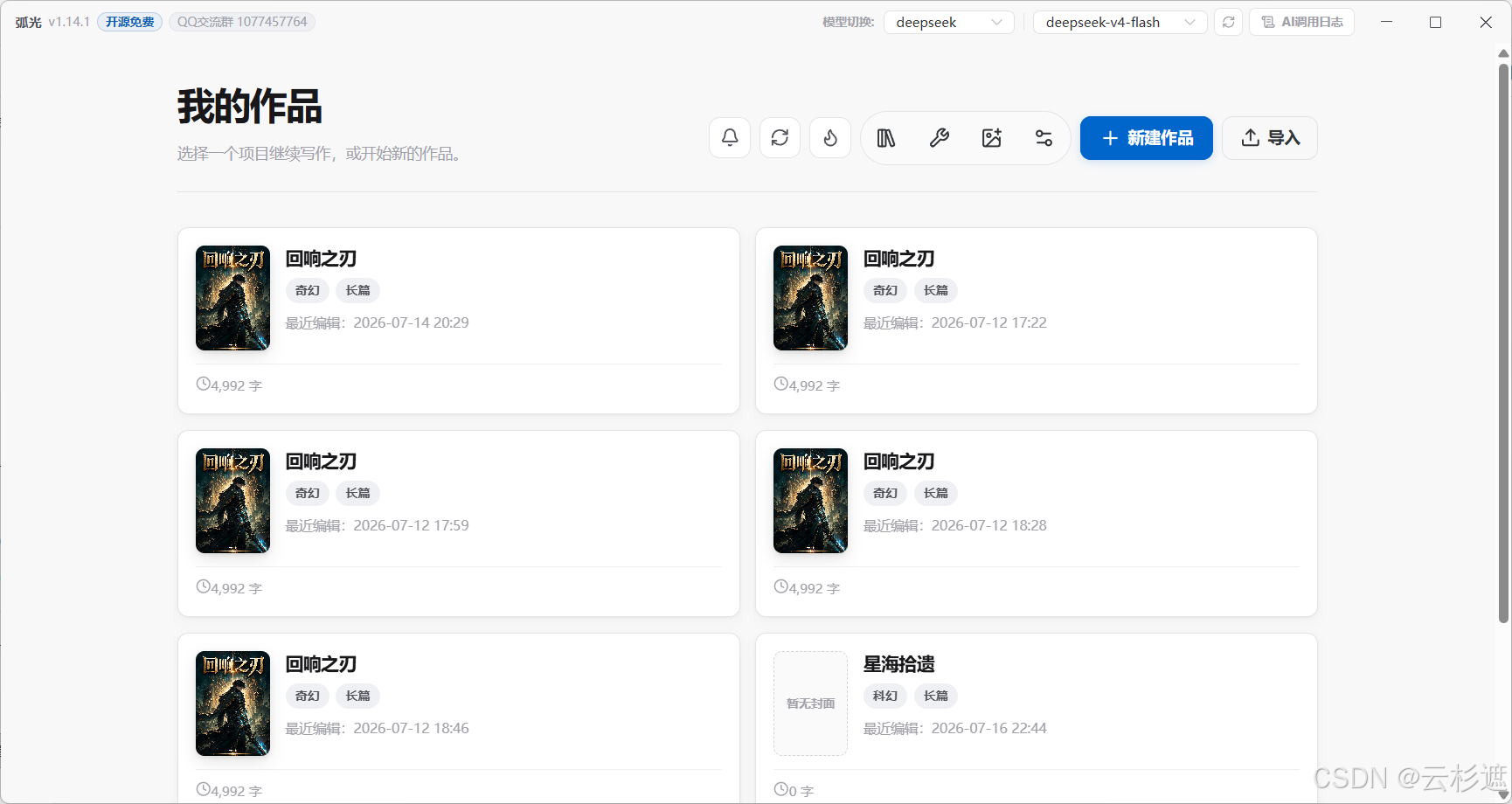The height and width of the screenshot is (804, 1512).
Task: Click the wrench tools icon
Action: (x=940, y=138)
